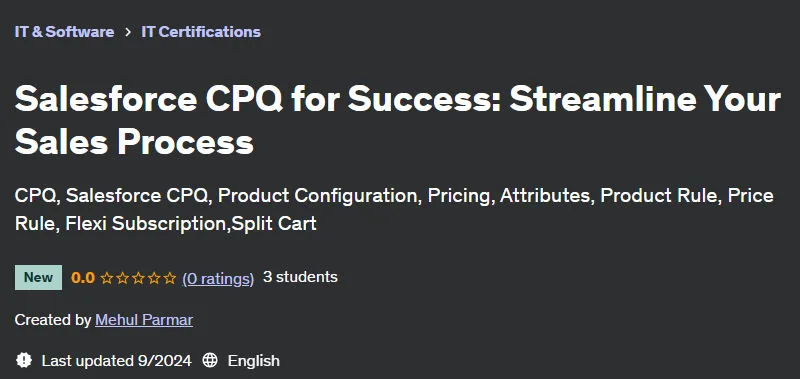The image size is (800, 379).
Task: Click the globe language icon
Action: (210, 360)
